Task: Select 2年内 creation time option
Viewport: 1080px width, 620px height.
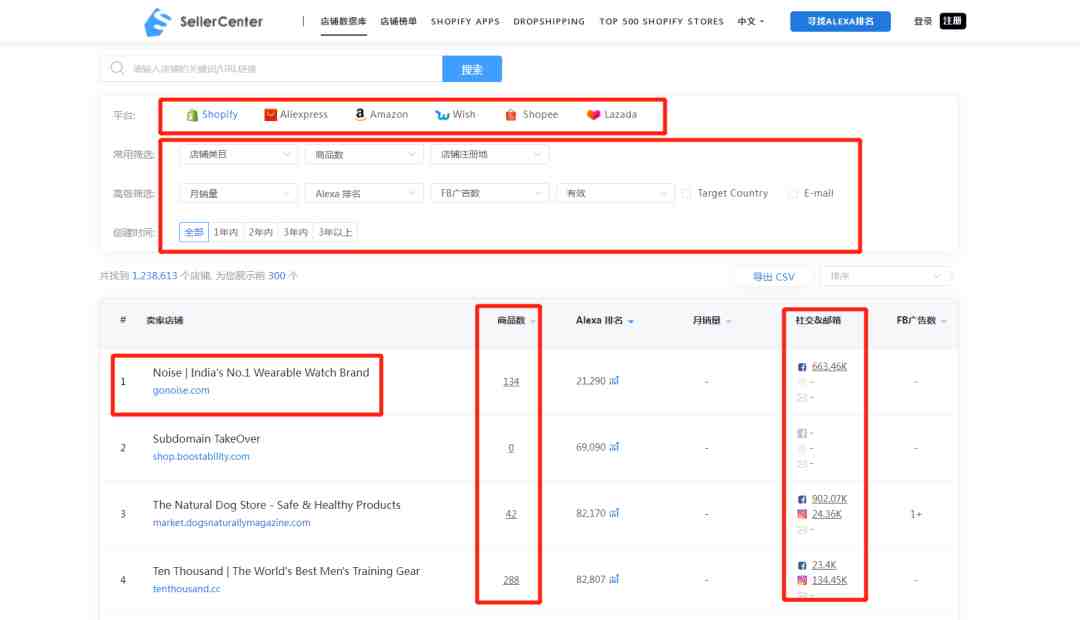Action: pos(260,232)
